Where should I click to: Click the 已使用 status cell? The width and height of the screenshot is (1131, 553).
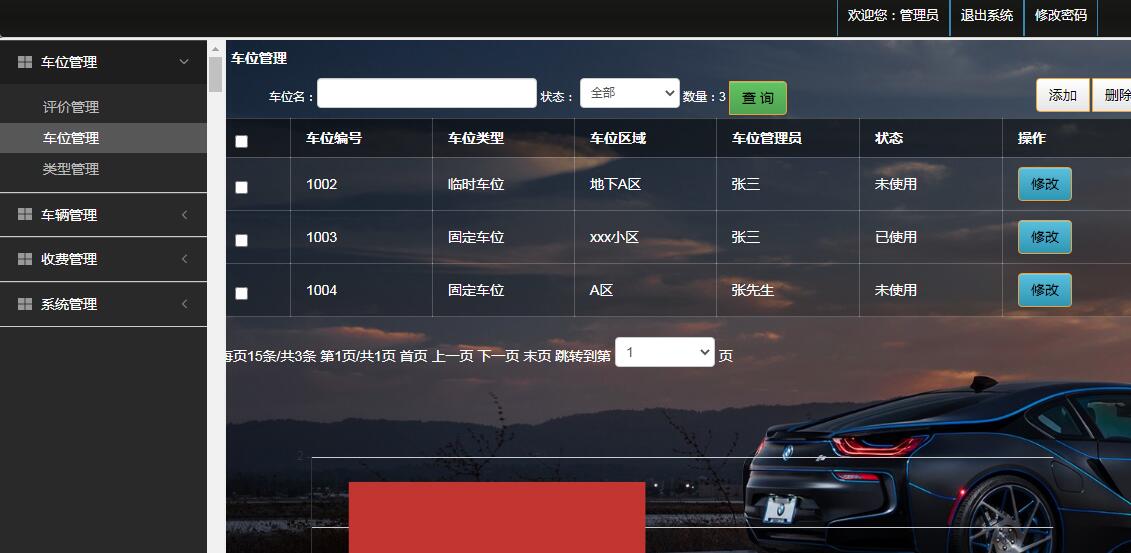click(896, 237)
